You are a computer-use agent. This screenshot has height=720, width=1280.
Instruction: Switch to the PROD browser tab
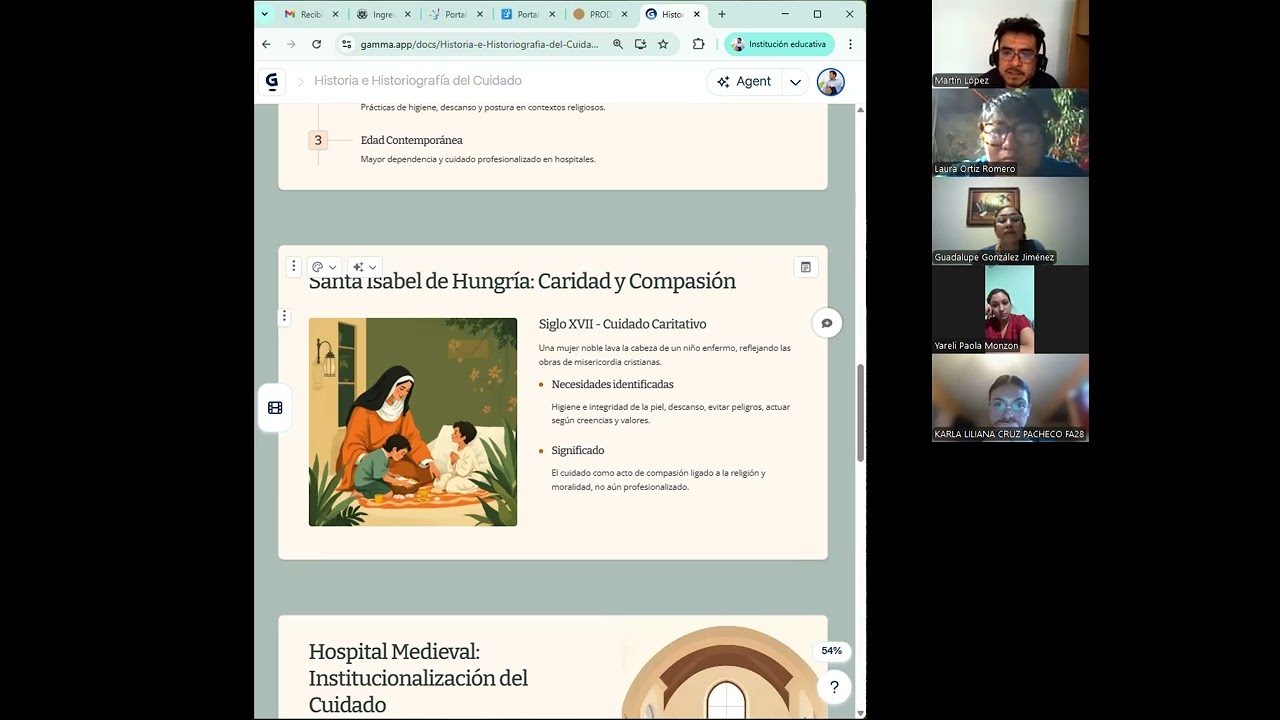coord(599,14)
